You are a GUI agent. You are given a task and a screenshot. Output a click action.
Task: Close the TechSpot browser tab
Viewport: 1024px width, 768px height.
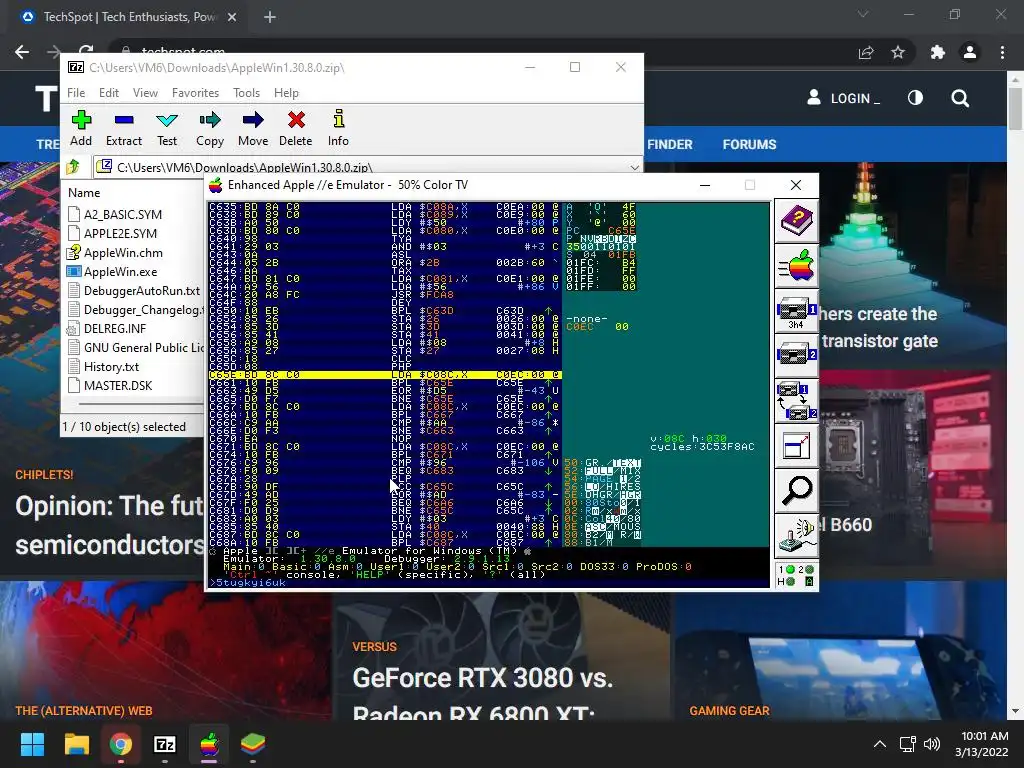[232, 17]
